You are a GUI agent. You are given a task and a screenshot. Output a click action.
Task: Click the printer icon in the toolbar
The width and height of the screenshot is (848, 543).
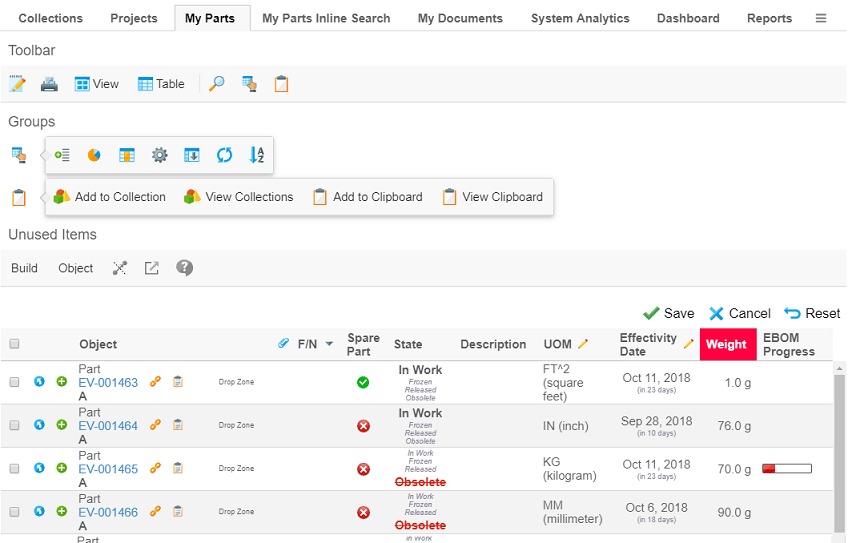(x=48, y=84)
